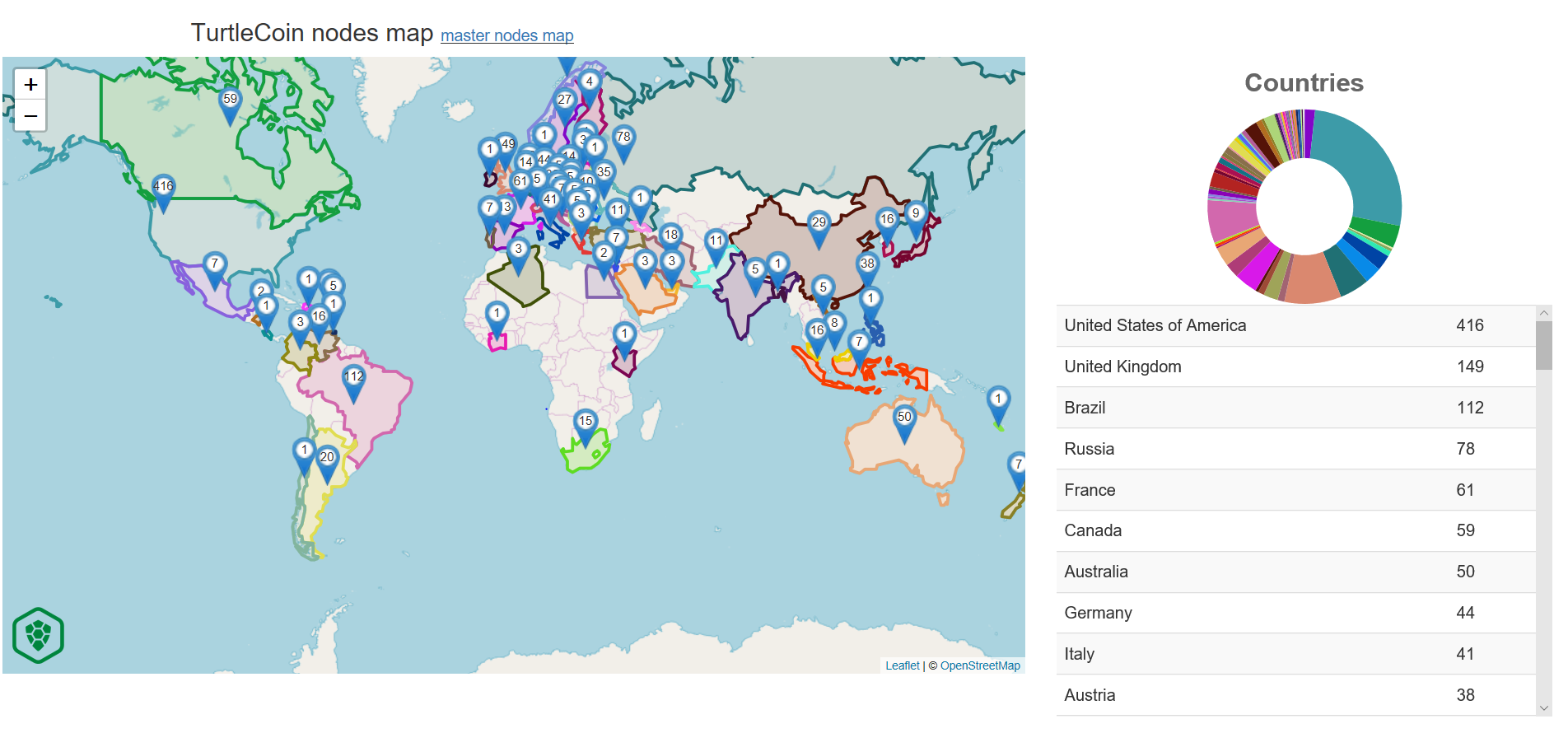Click the countries list scroll down arrow

tap(1544, 708)
